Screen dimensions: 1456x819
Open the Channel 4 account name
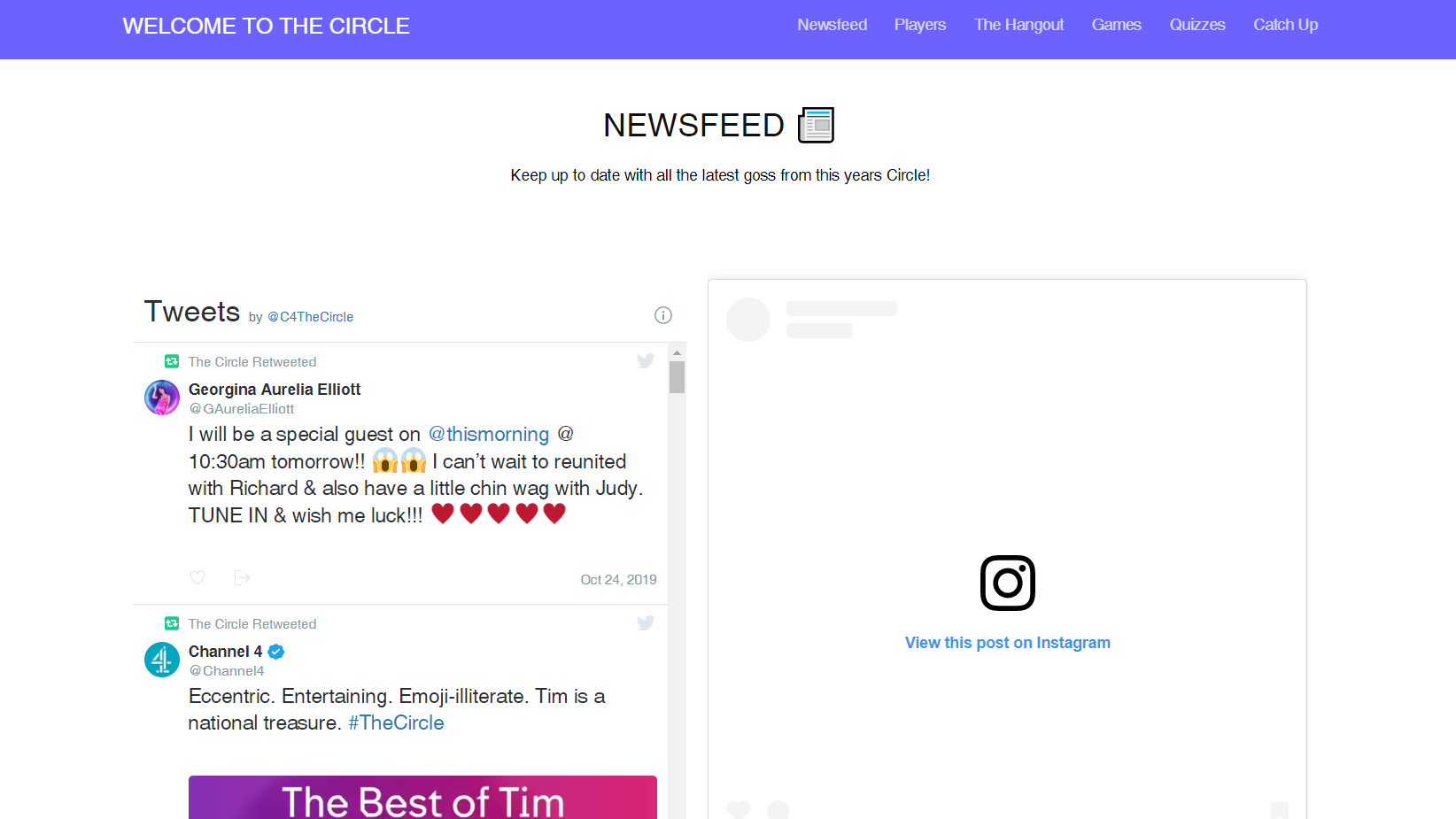[x=225, y=652]
